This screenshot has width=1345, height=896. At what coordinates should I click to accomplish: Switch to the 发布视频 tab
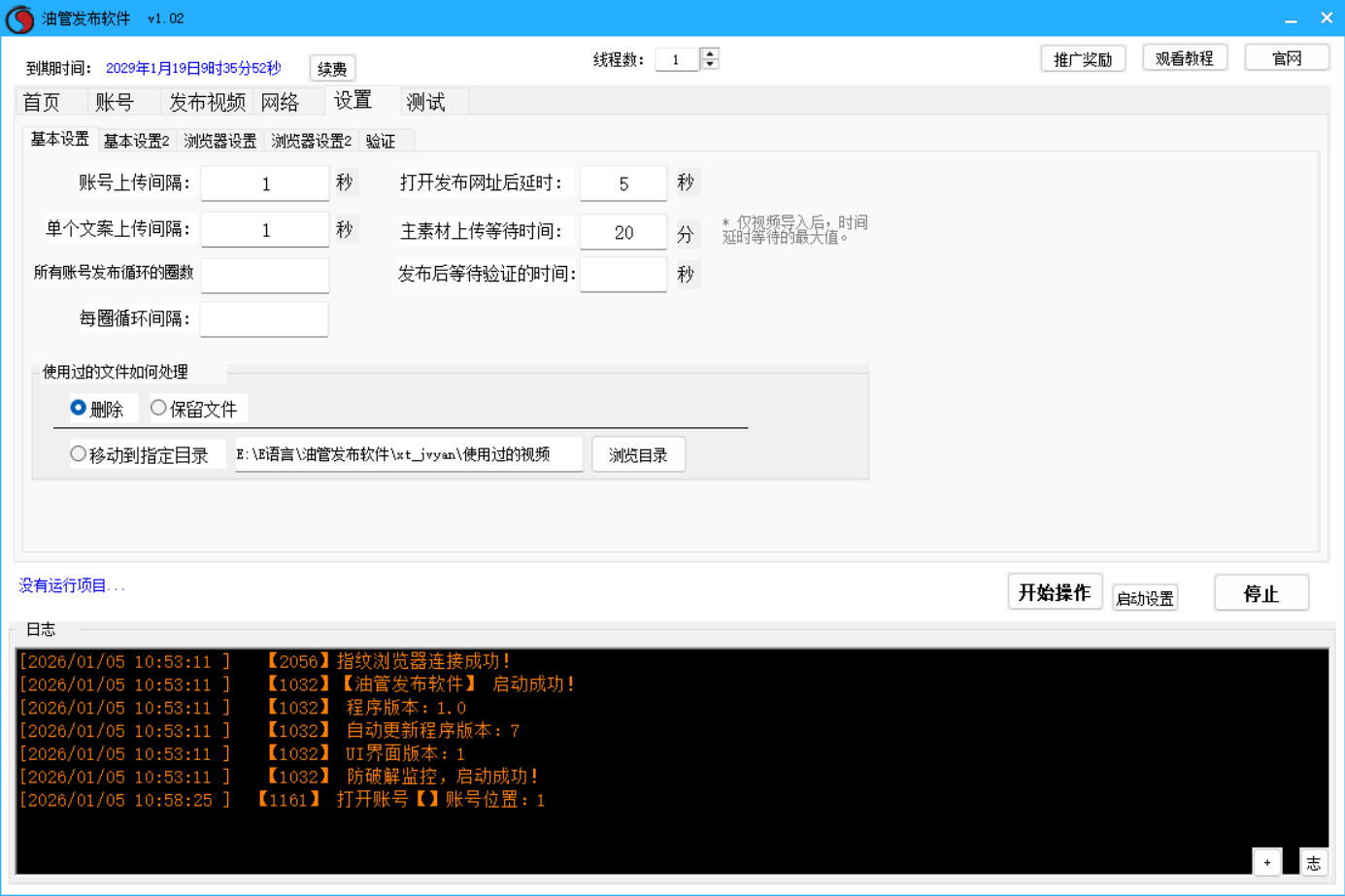point(207,102)
